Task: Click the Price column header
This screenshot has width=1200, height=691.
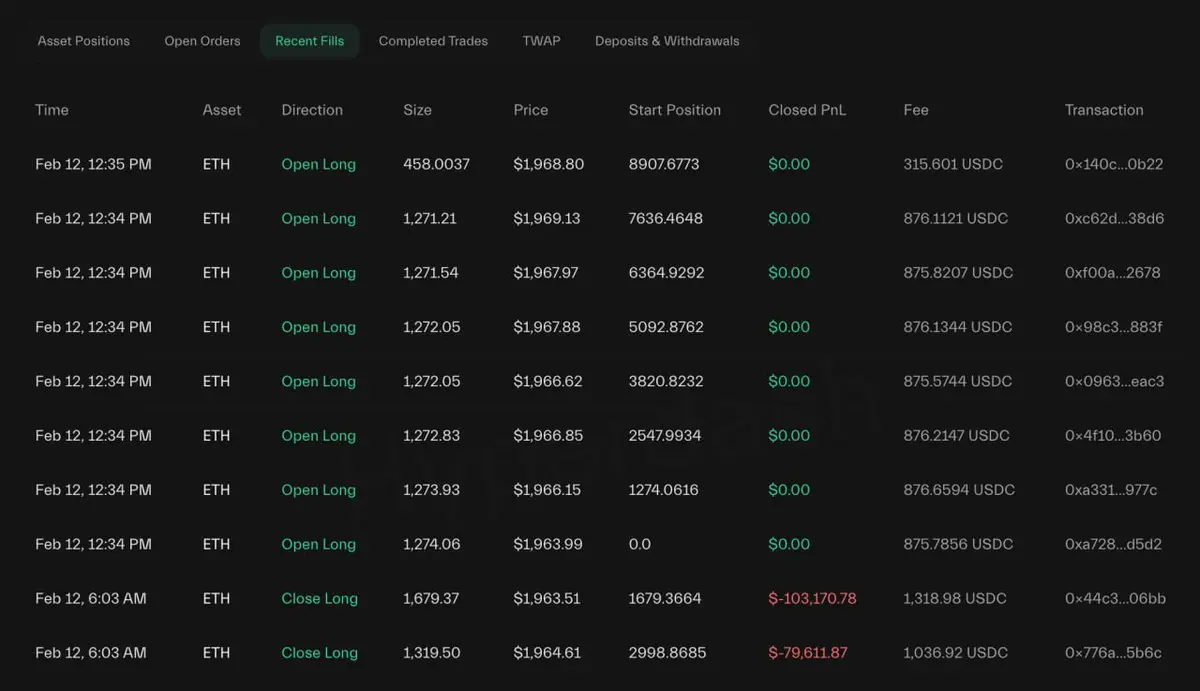Action: click(531, 110)
